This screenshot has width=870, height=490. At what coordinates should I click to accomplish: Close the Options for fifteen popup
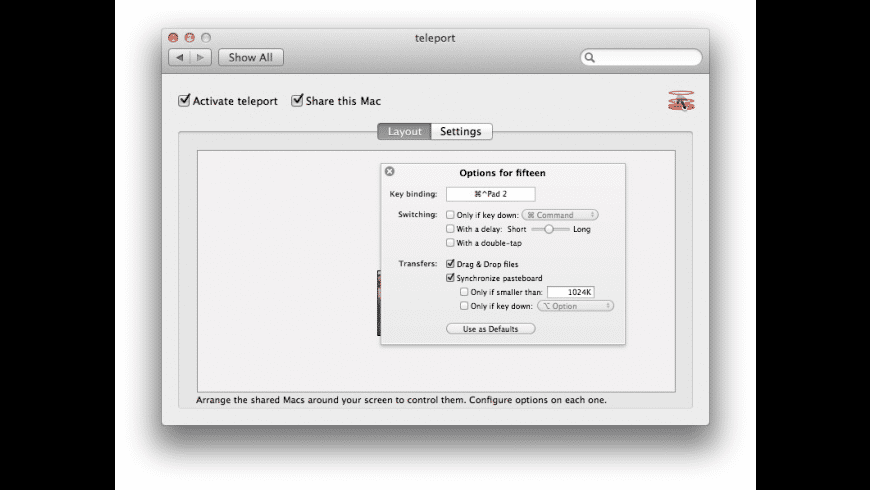390,171
